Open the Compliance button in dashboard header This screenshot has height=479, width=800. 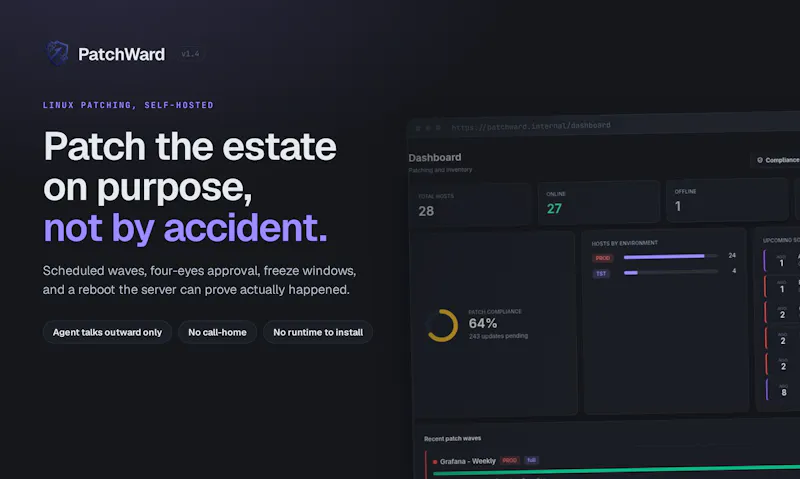pos(777,160)
